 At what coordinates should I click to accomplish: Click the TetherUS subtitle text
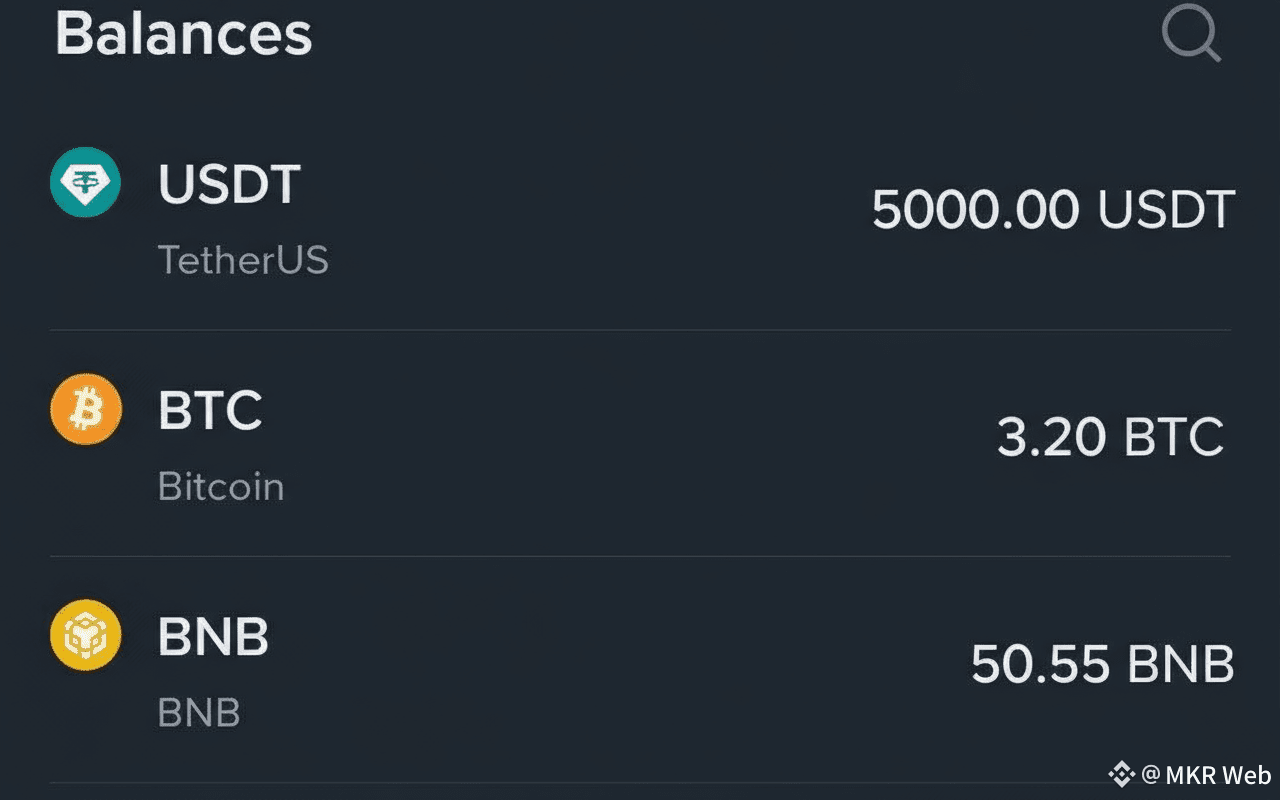click(x=243, y=260)
